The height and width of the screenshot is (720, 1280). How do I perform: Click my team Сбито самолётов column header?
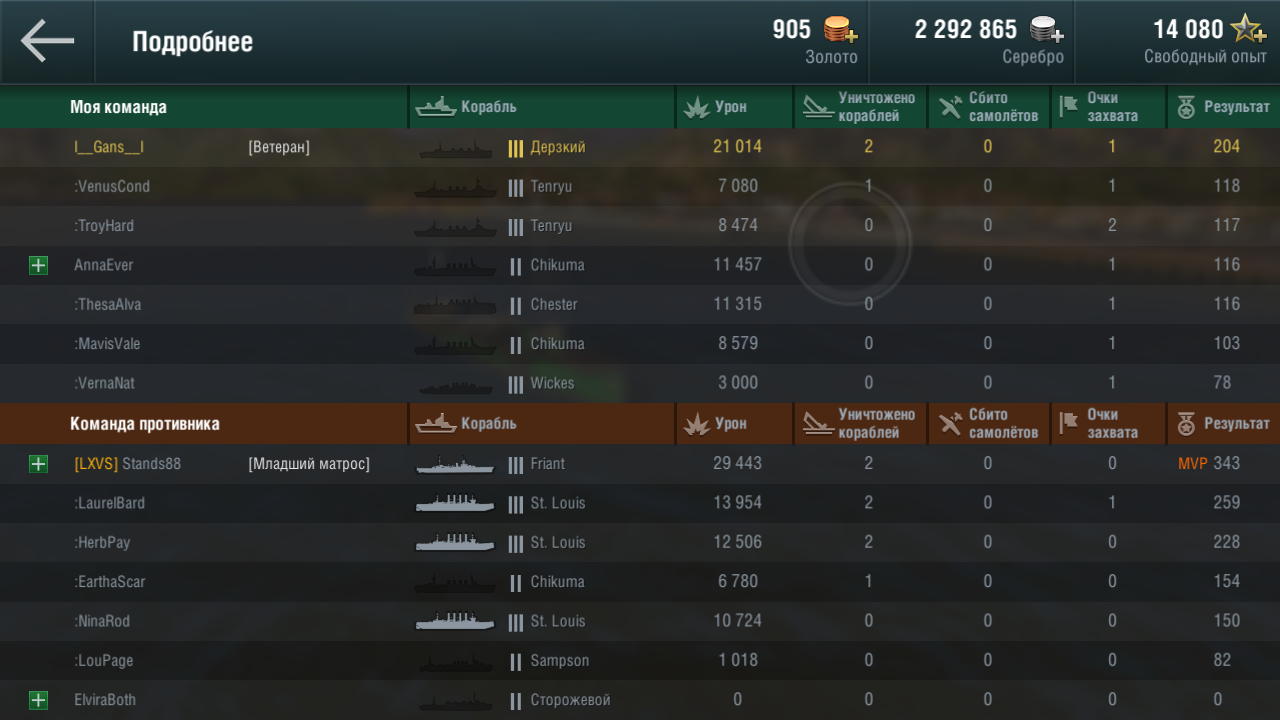tap(989, 107)
